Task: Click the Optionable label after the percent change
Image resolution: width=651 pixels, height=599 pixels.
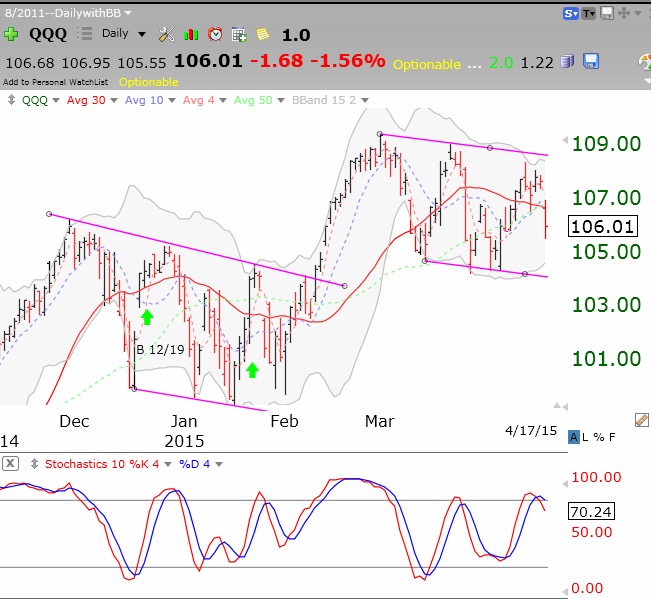Action: click(x=427, y=64)
